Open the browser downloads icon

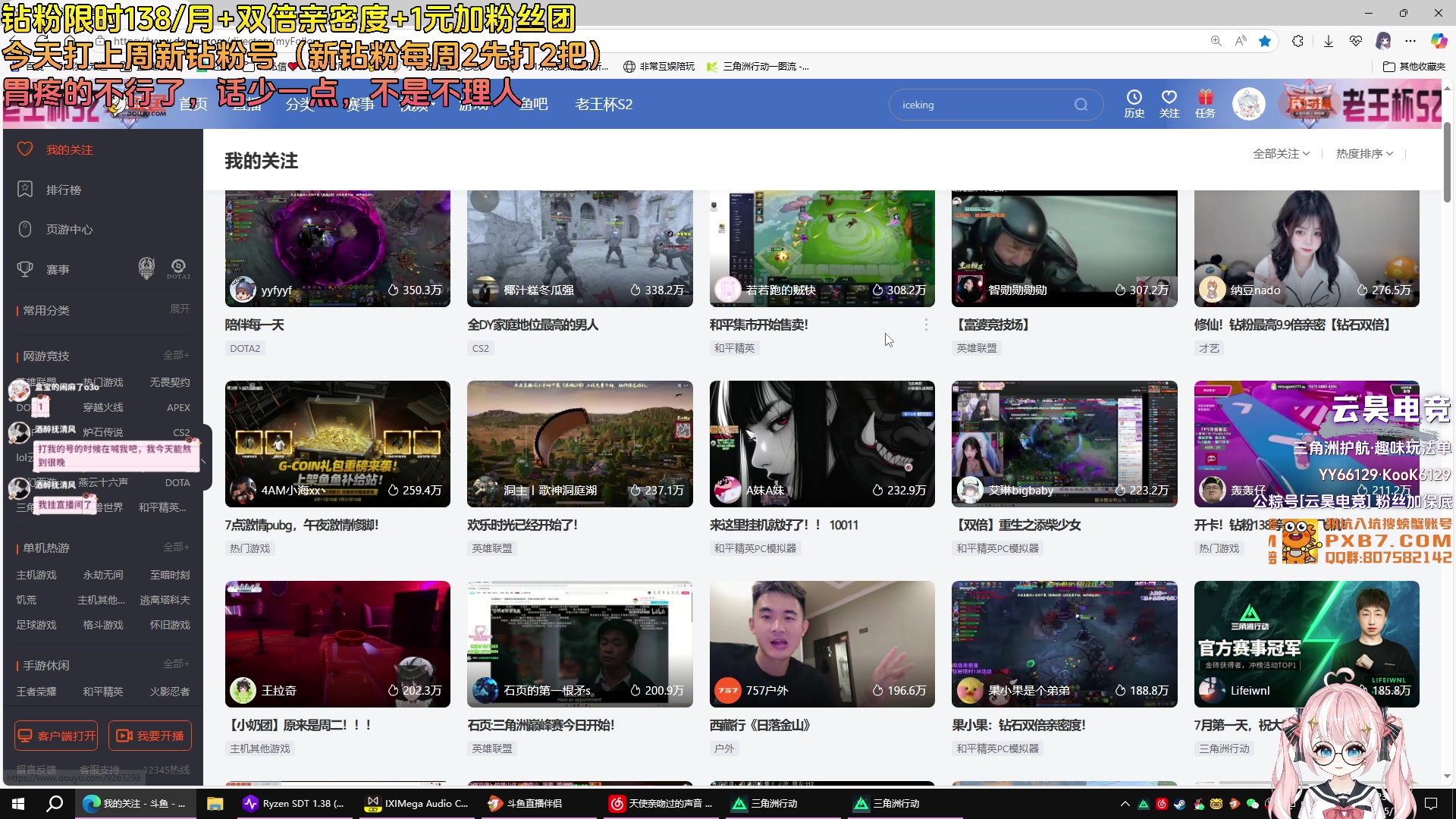click(1328, 41)
